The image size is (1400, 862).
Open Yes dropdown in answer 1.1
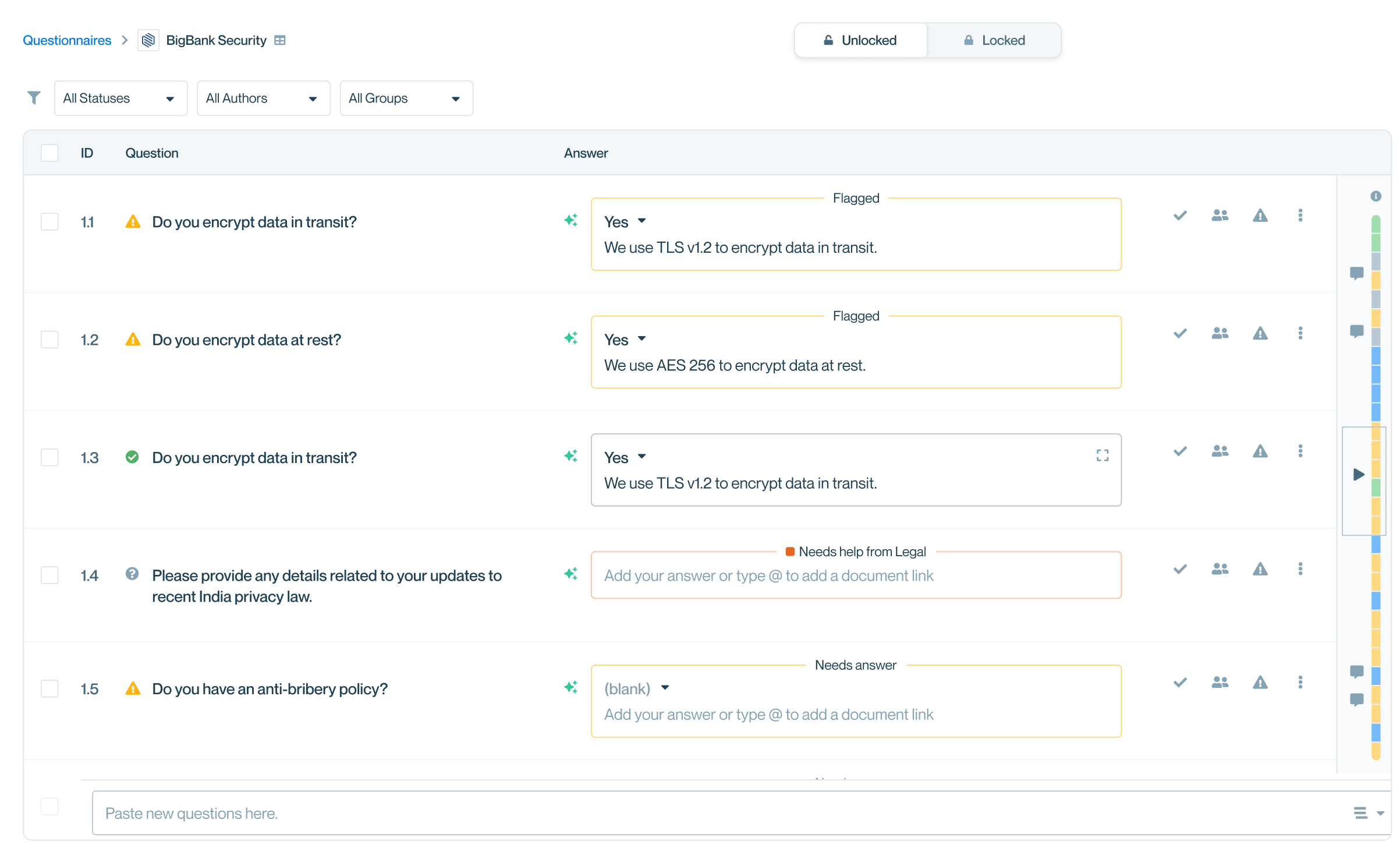coord(625,221)
